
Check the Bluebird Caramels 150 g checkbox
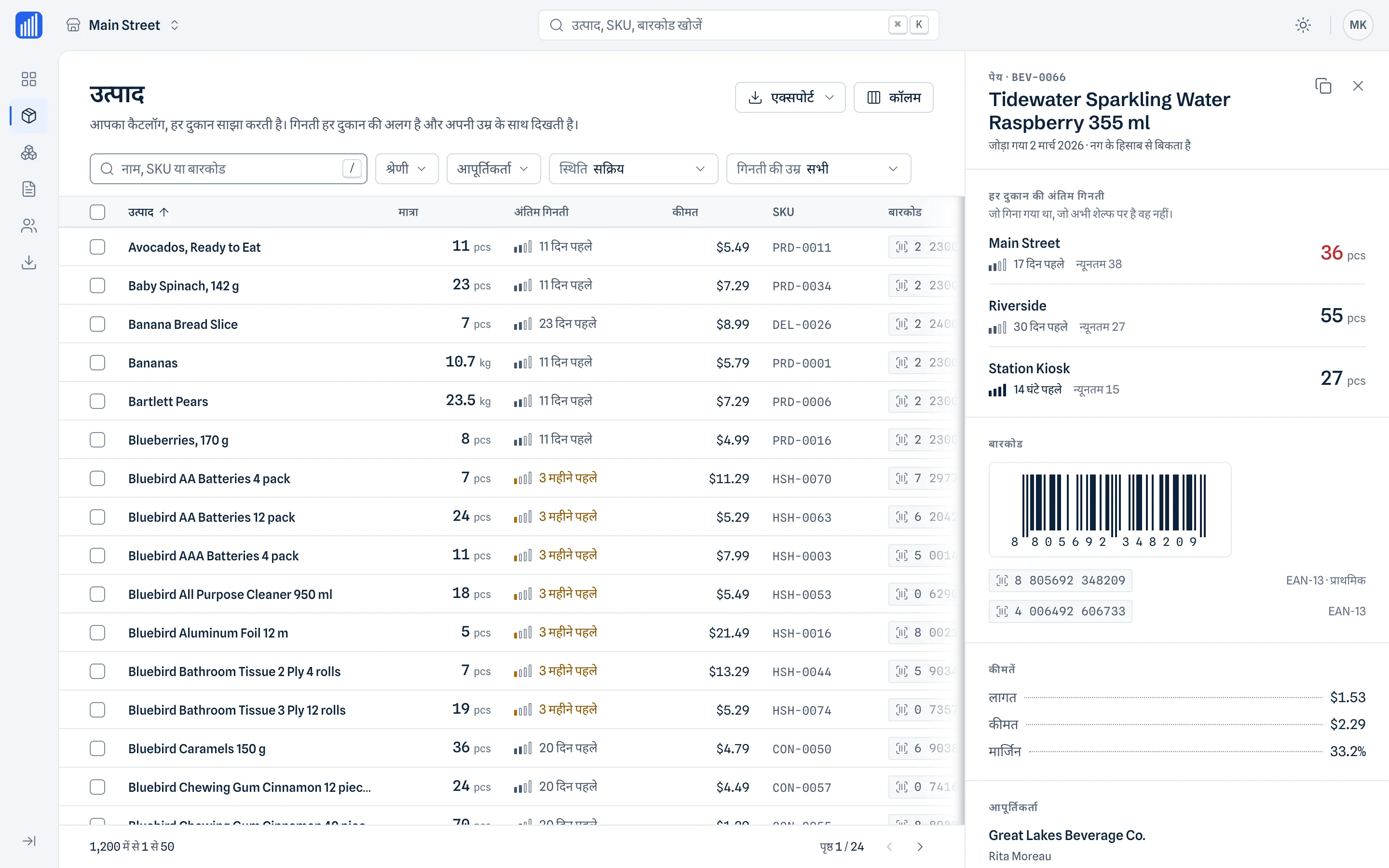point(97,748)
